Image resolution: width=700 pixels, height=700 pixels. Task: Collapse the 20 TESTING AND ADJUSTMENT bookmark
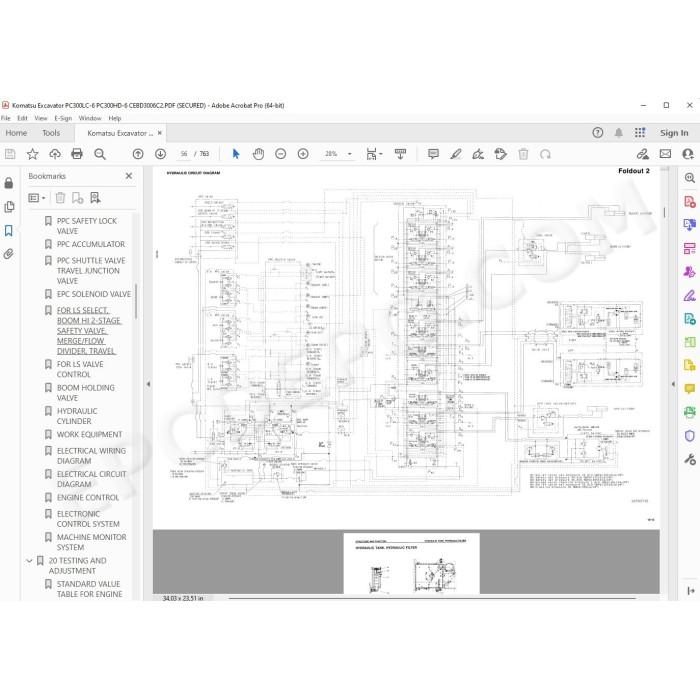[29, 560]
